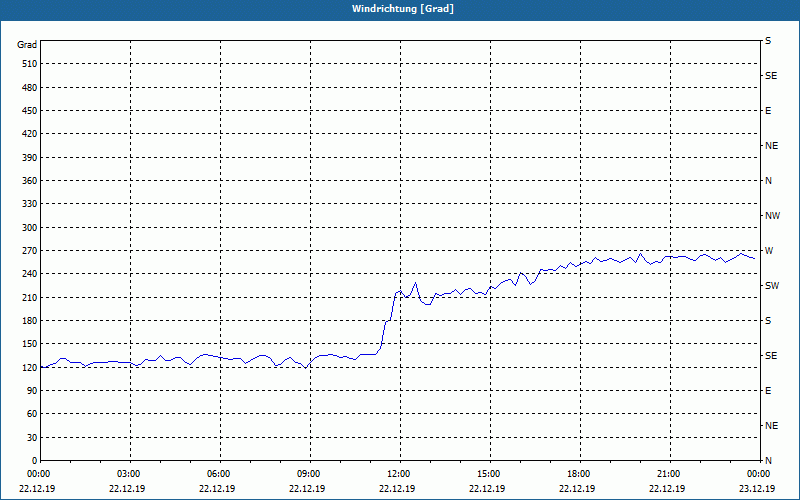Select the 03:00 time axis label
Image resolution: width=800 pixels, height=500 pixels.
[x=128, y=474]
